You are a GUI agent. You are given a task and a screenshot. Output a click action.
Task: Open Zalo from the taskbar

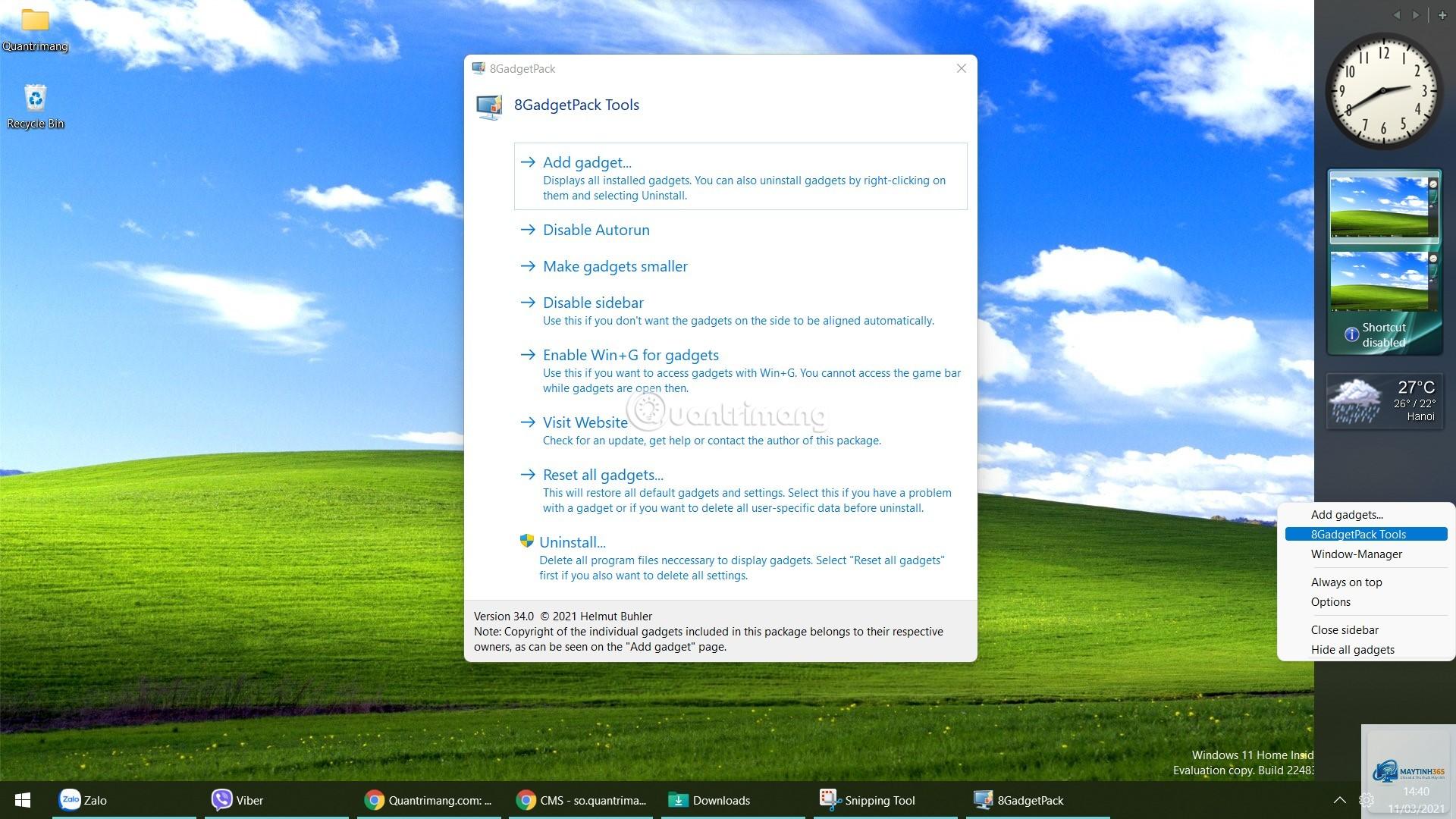pyautogui.click(x=124, y=800)
